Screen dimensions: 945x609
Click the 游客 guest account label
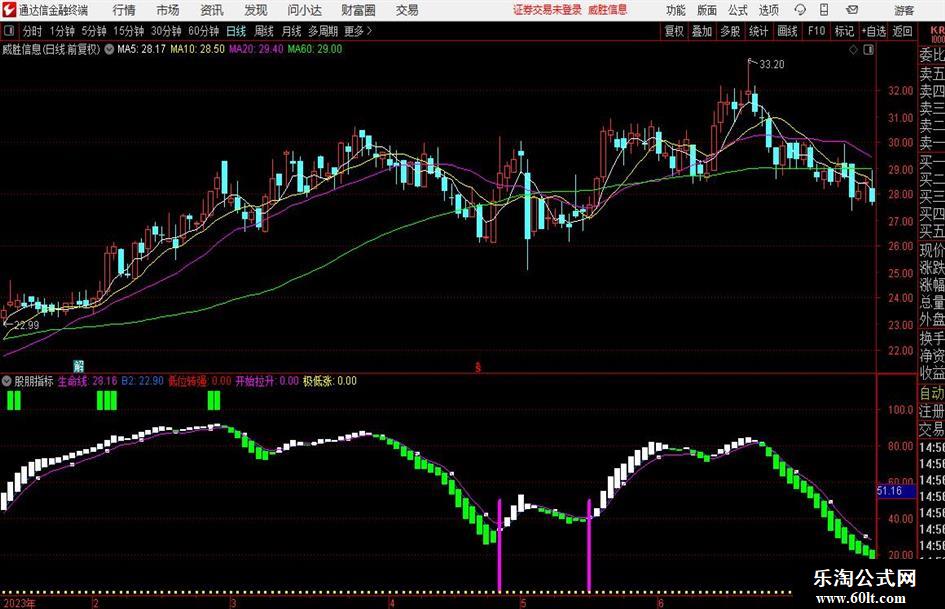tap(904, 10)
